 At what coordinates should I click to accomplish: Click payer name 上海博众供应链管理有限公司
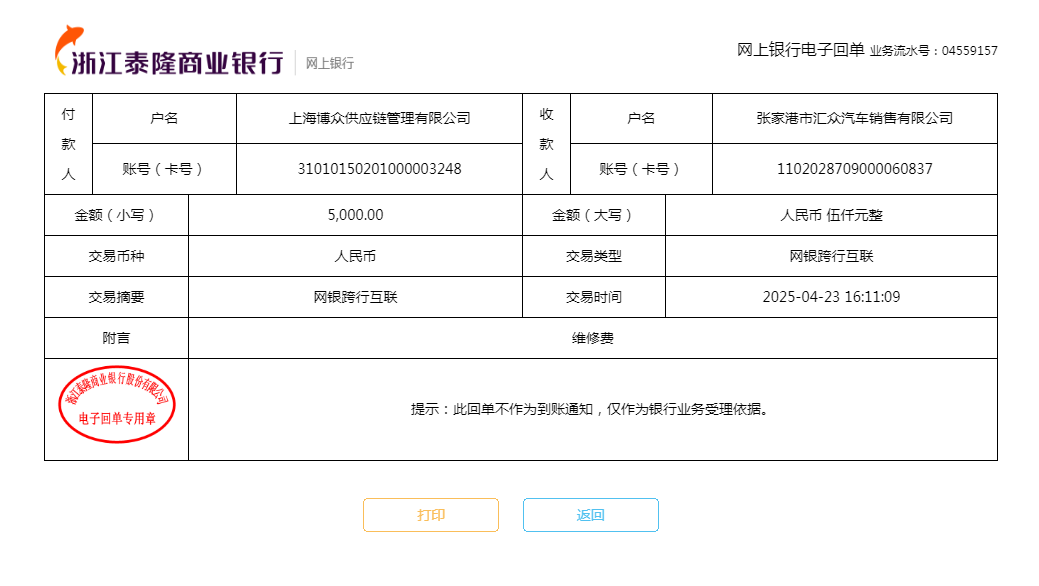tap(379, 118)
